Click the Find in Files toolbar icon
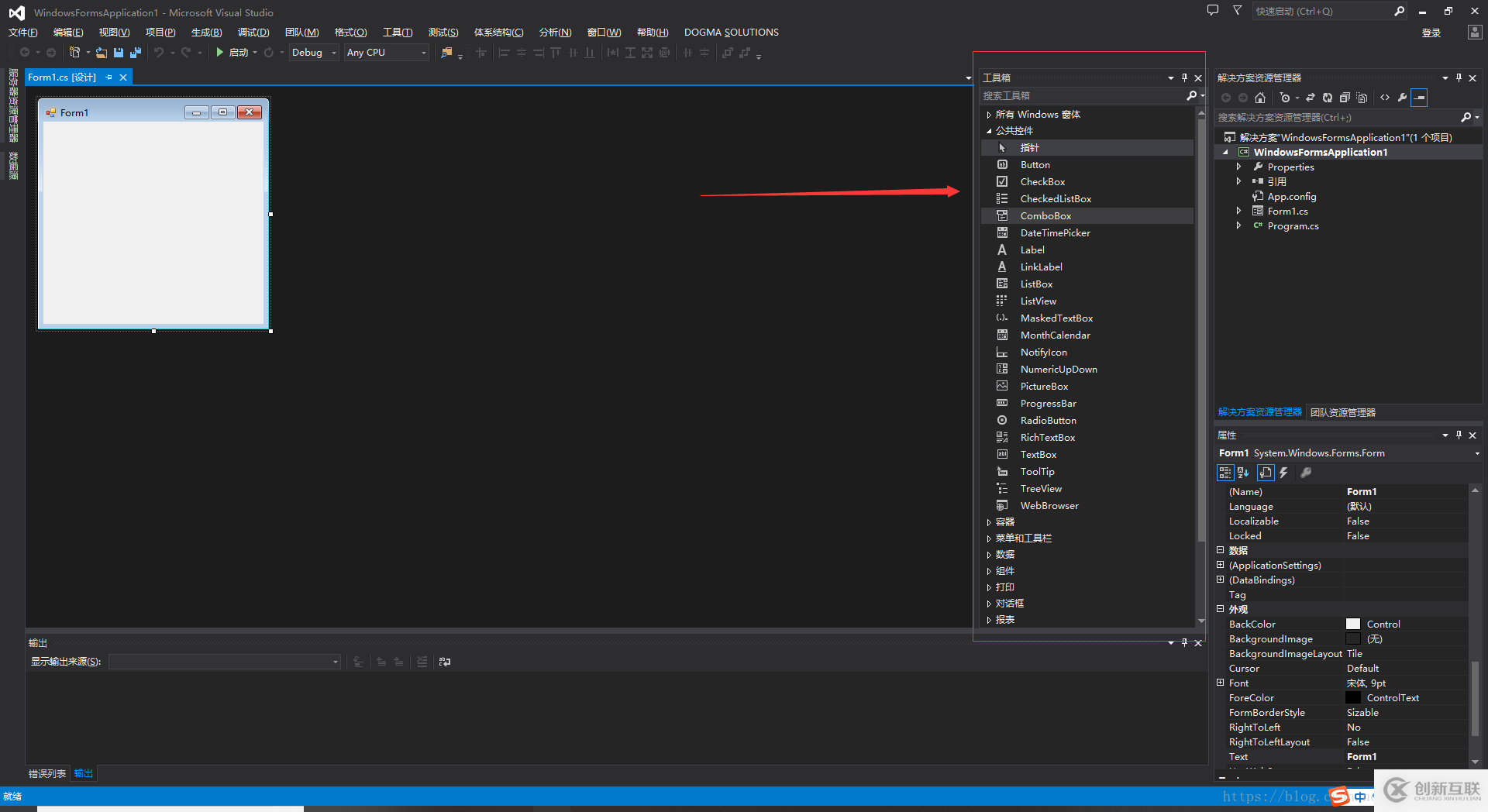 [446, 53]
